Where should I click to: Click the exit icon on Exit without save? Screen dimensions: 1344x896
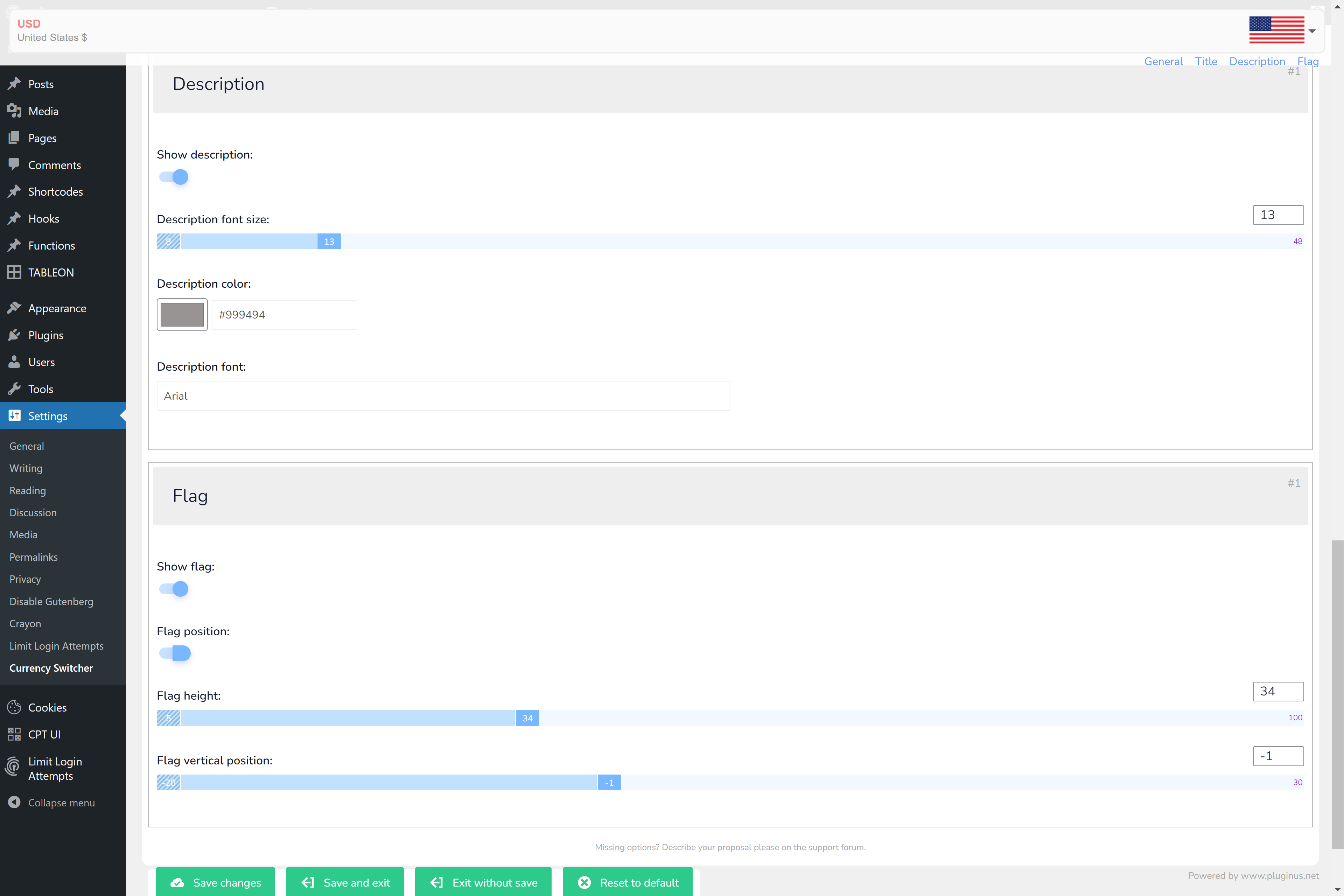pyautogui.click(x=437, y=883)
